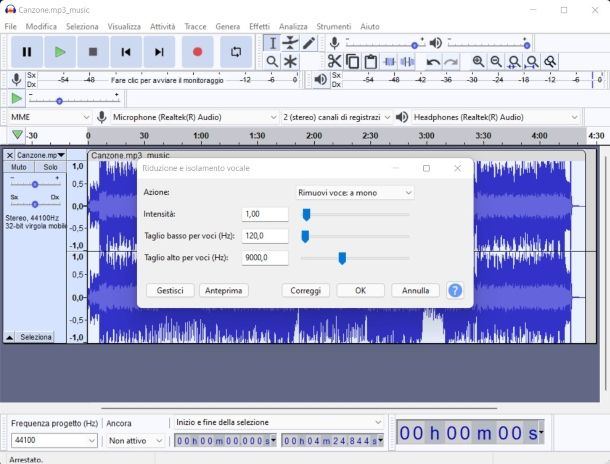The height and width of the screenshot is (464, 610).
Task: Skip to start of the track
Action: click(126, 52)
